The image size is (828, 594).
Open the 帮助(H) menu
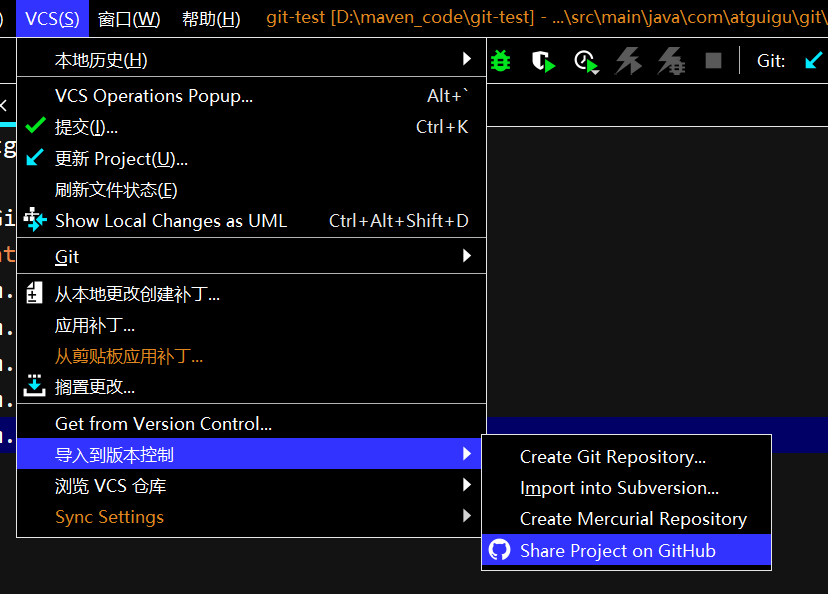pyautogui.click(x=211, y=20)
